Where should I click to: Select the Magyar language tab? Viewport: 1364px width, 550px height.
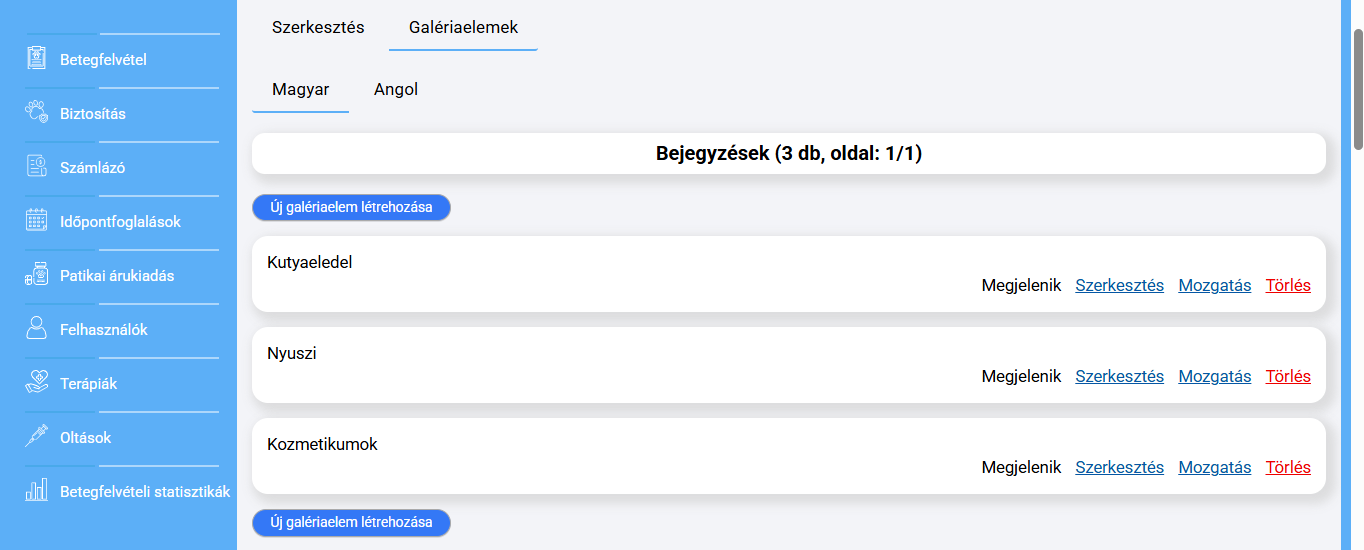(301, 90)
